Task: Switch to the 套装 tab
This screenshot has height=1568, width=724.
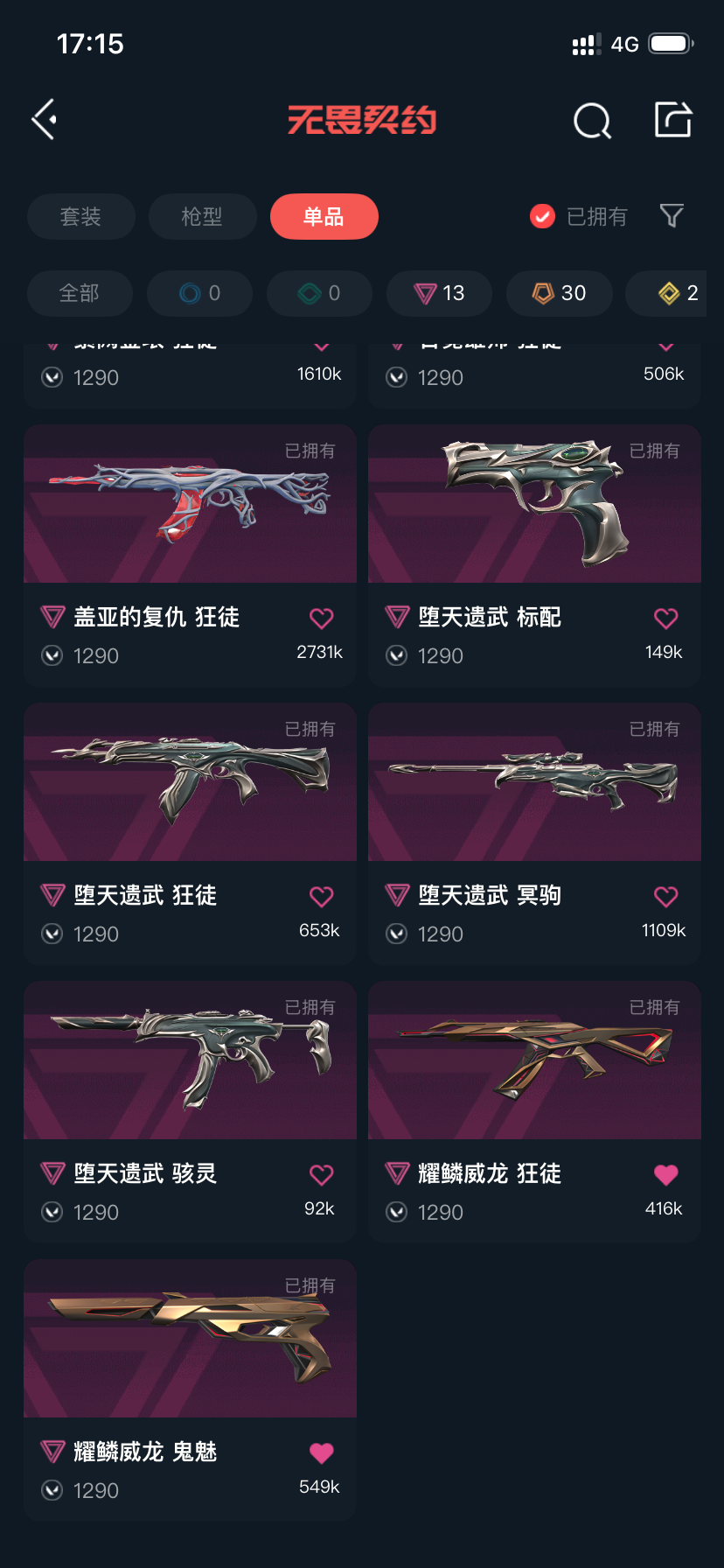Action: click(81, 216)
